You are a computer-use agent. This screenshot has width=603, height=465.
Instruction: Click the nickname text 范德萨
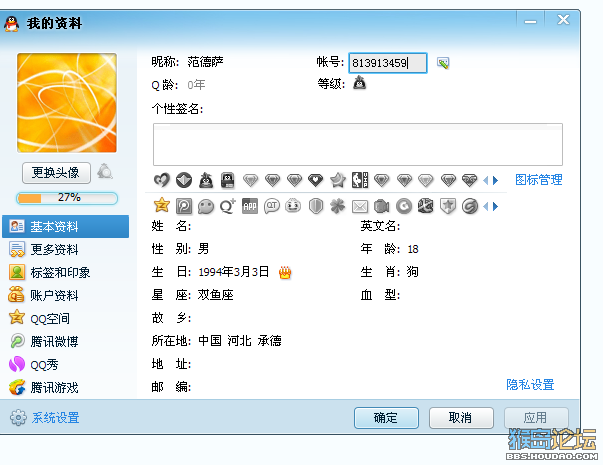pos(205,62)
